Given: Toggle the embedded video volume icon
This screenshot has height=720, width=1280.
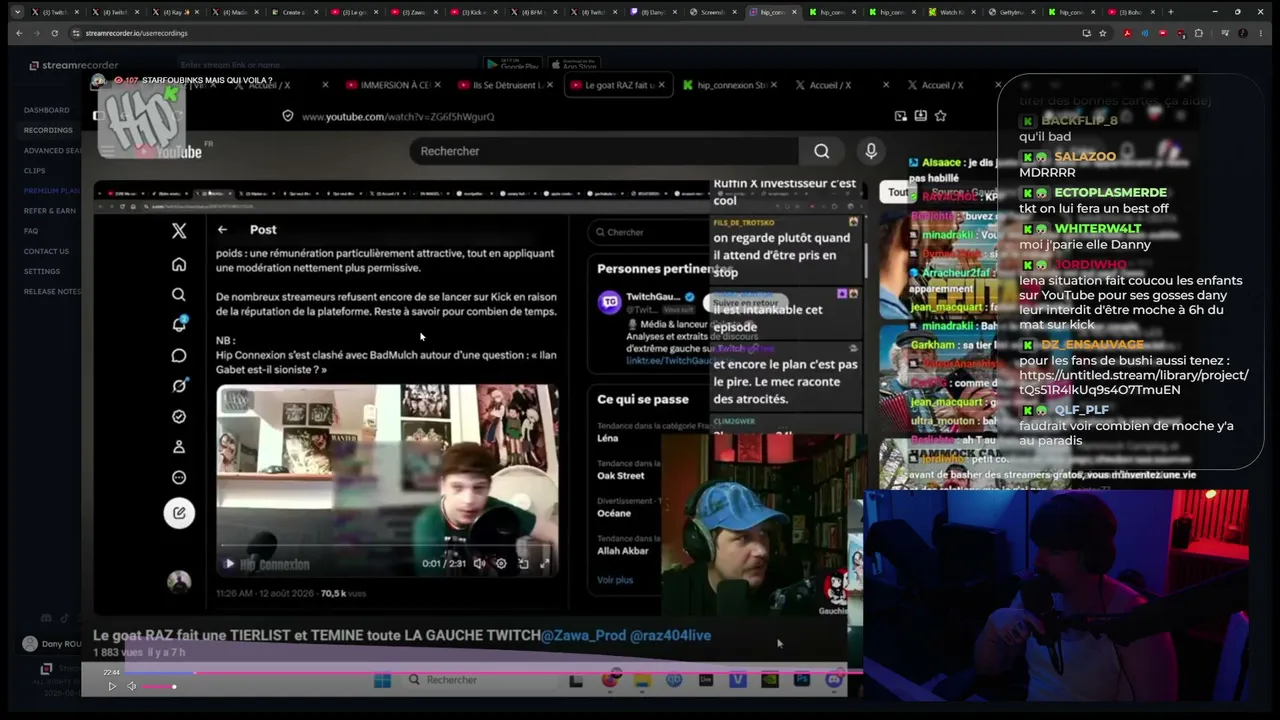Looking at the screenshot, I should pyautogui.click(x=479, y=564).
